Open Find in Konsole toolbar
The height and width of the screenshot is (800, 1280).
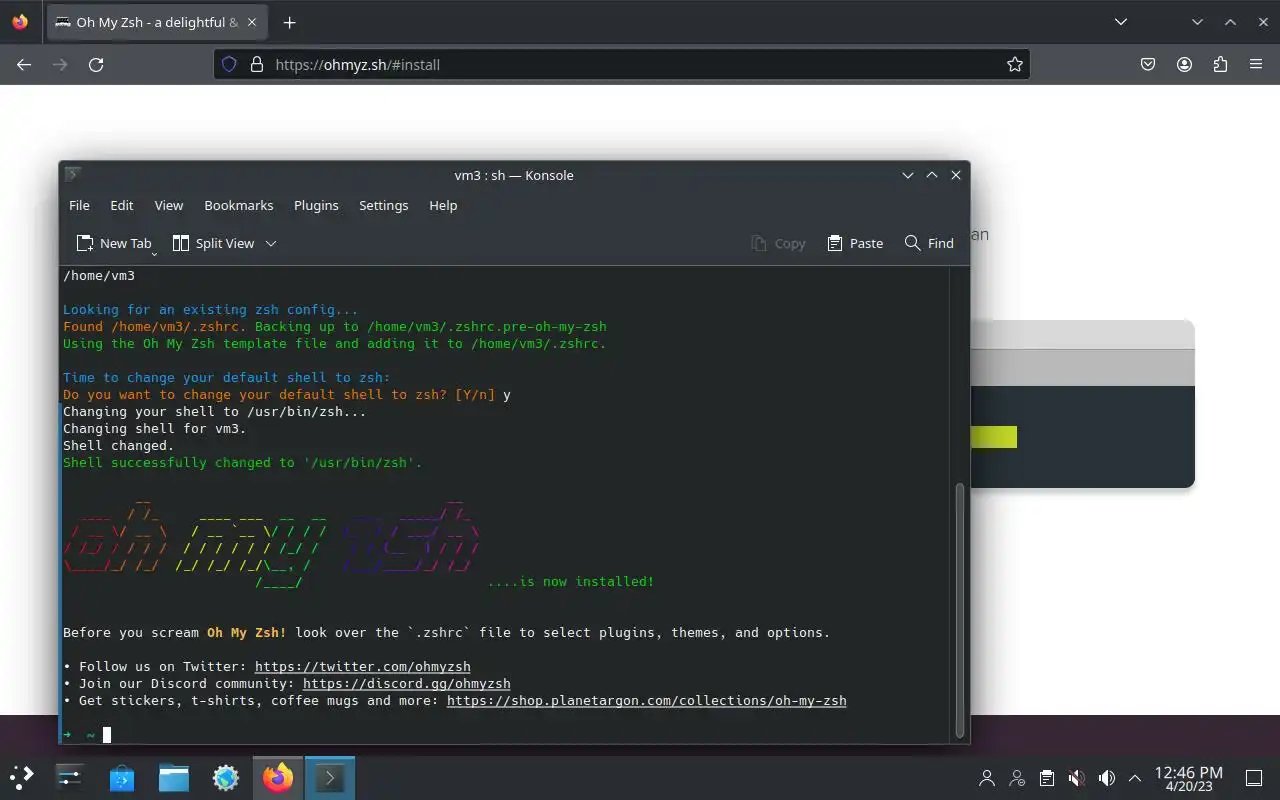[929, 243]
